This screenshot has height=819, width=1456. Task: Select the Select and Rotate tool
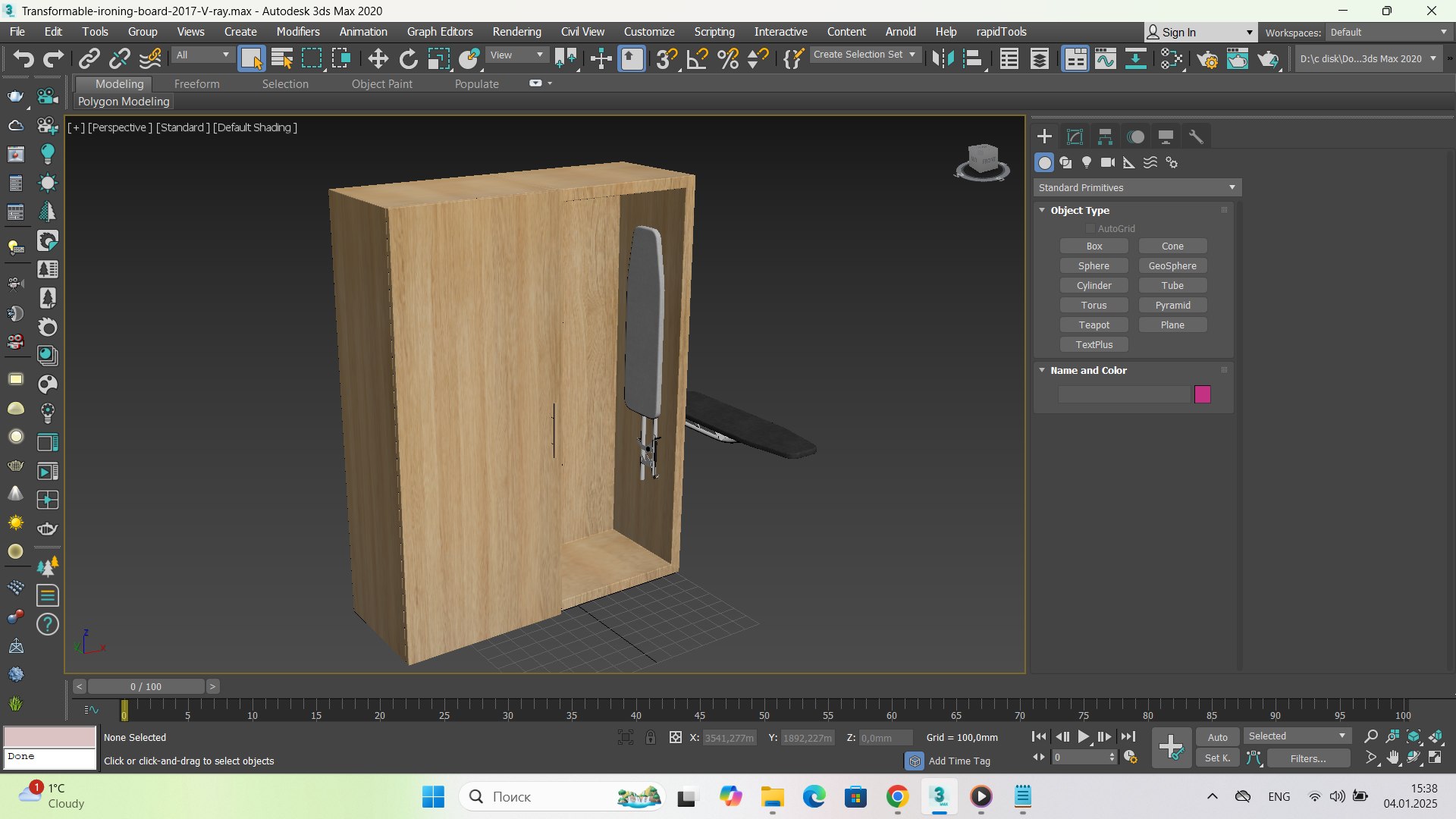(x=408, y=58)
